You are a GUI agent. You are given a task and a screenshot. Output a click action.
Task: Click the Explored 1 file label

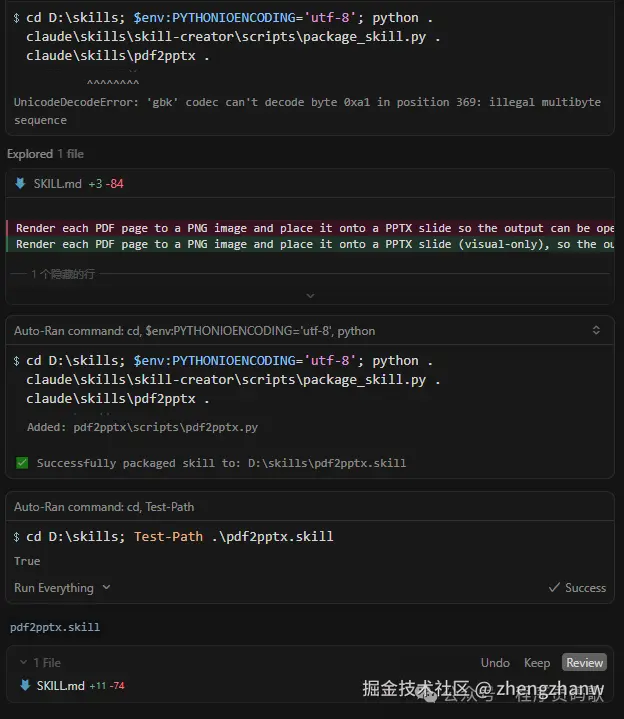[45, 154]
